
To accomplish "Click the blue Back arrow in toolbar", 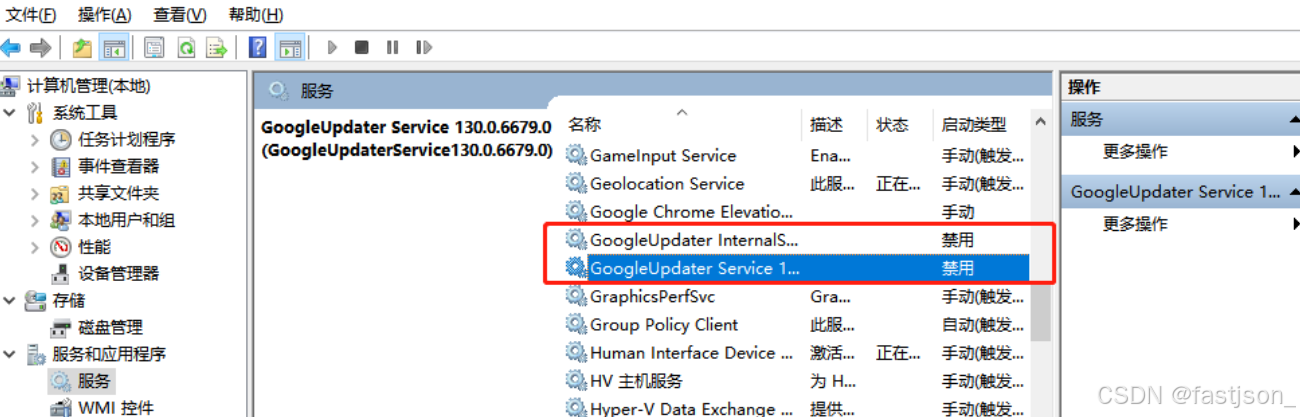I will (11, 47).
